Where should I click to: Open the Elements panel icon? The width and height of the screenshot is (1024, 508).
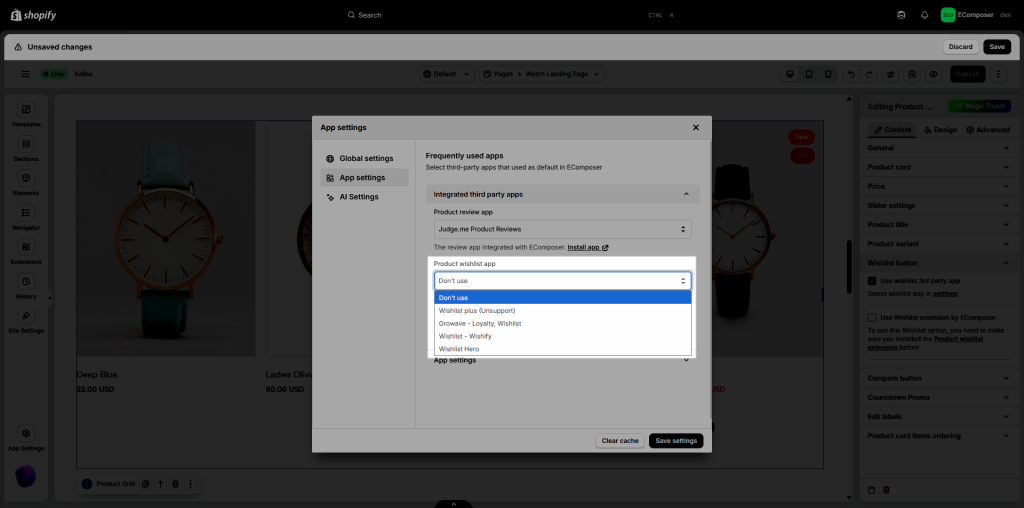(26, 178)
